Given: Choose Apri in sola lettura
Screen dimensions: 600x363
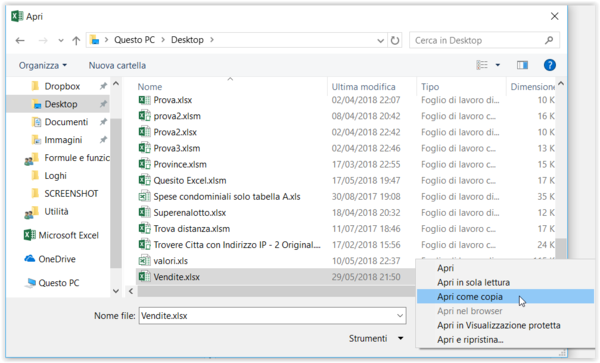Looking at the screenshot, I should click(473, 282).
